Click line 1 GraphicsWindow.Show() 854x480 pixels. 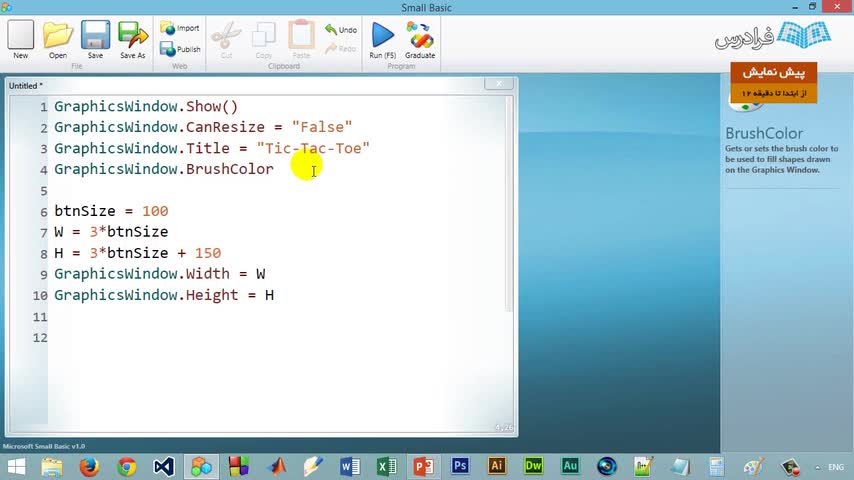146,106
